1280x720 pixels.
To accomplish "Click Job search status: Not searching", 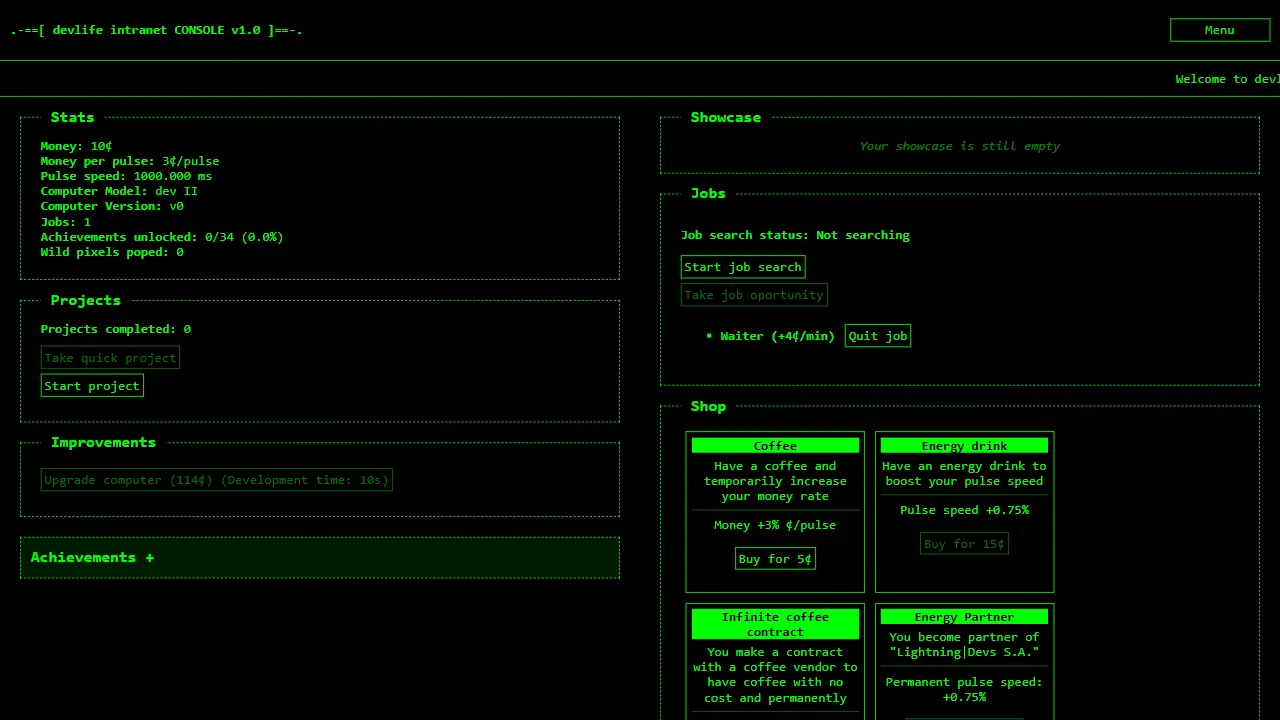I will coord(795,235).
